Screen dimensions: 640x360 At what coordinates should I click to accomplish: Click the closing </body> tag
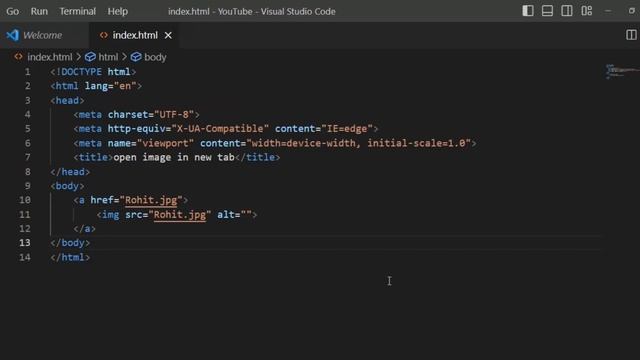click(x=70, y=243)
